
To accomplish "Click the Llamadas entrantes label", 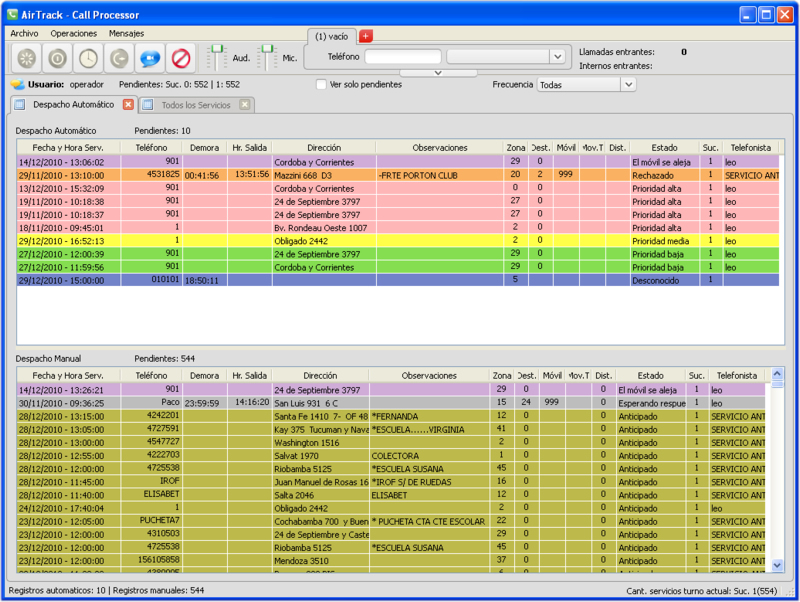I will pos(616,52).
